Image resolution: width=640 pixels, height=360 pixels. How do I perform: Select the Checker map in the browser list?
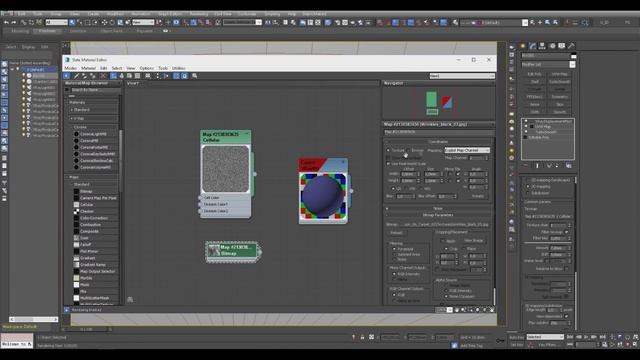87,211
